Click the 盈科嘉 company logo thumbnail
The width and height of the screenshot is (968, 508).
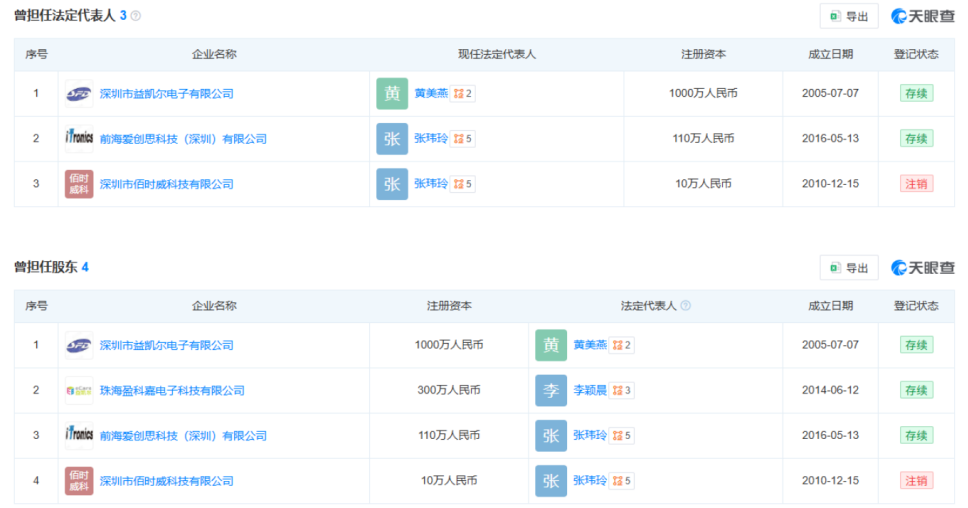click(79, 390)
